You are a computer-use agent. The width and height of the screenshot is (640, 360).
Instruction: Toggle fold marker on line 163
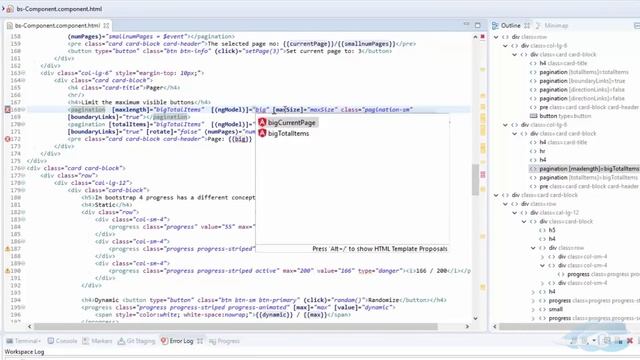click(x=23, y=73)
